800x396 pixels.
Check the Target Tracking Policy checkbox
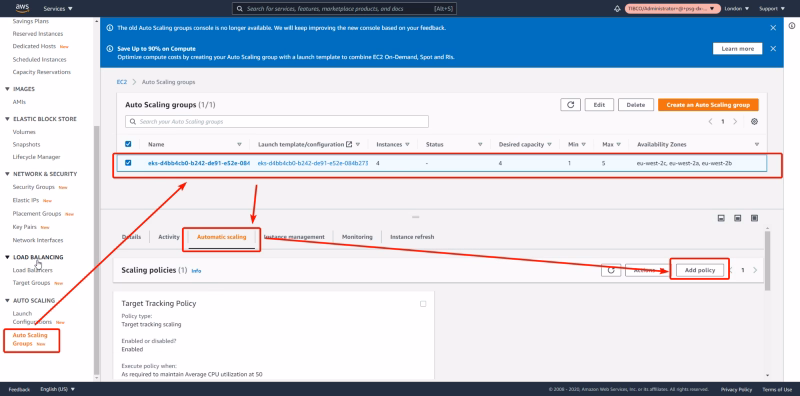pos(423,304)
